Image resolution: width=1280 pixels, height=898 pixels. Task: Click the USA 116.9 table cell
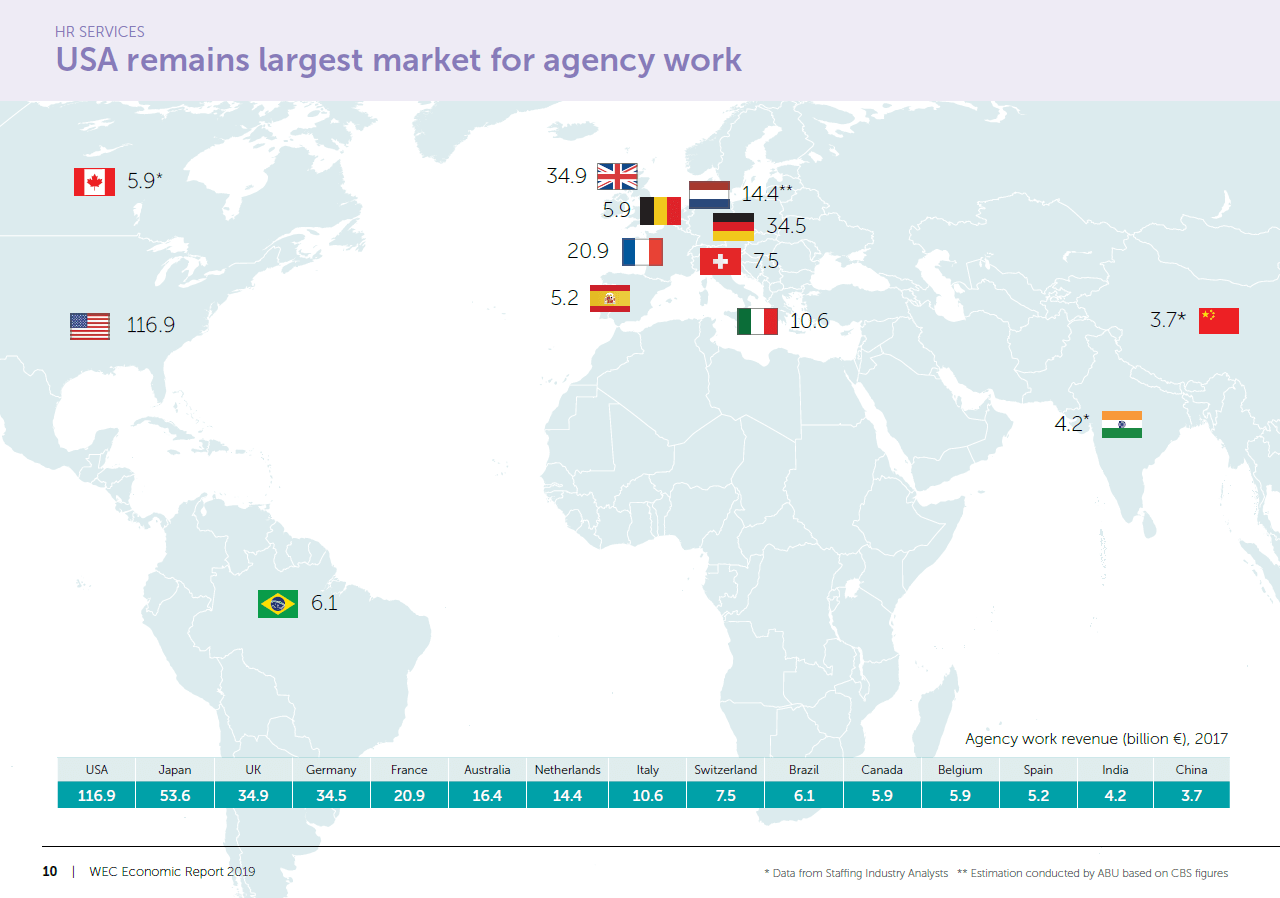97,796
